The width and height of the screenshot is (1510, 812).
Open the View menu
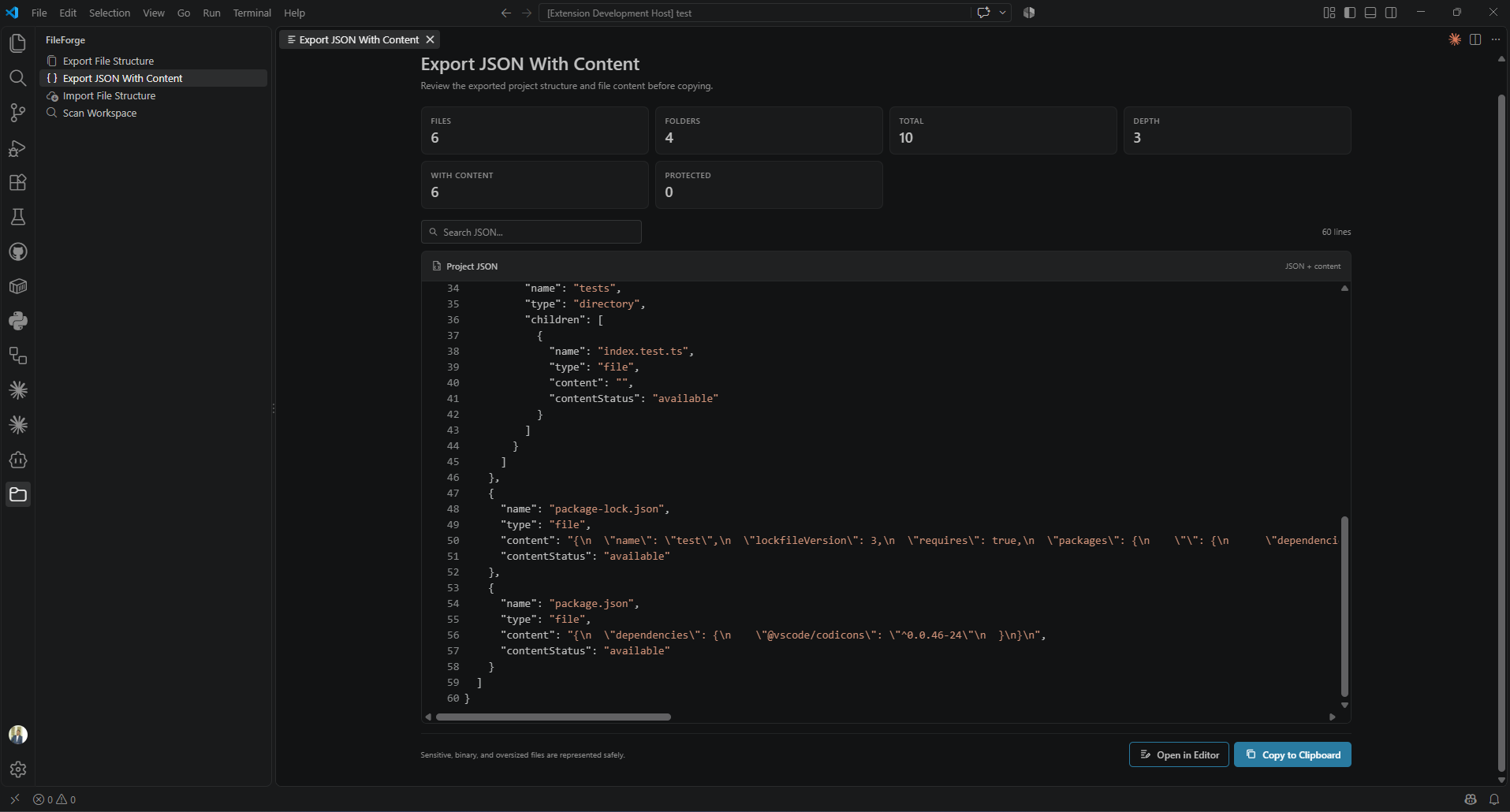click(154, 13)
